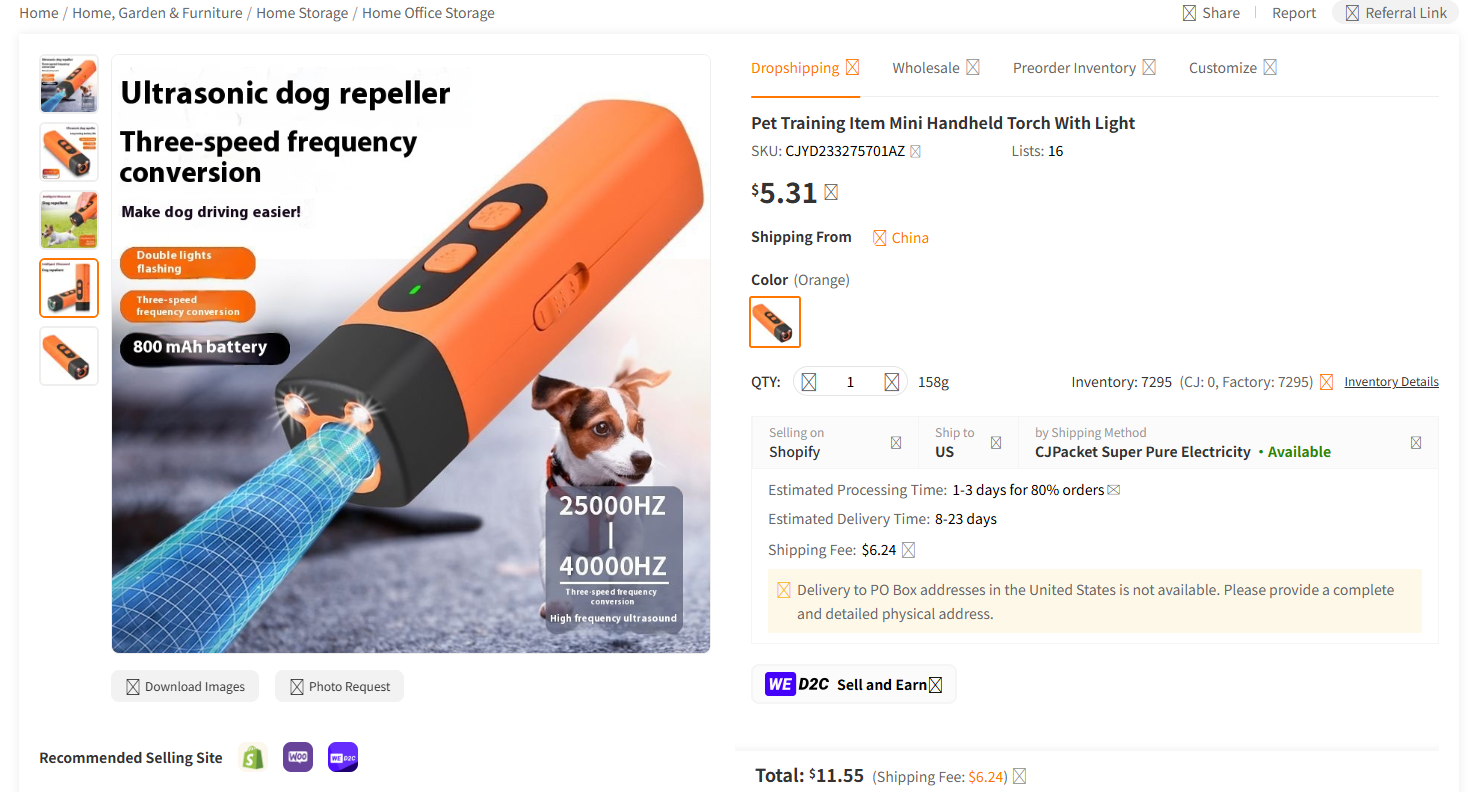The height and width of the screenshot is (792, 1483).
Task: Click the Shopify recommended selling site icon
Action: pyautogui.click(x=254, y=757)
